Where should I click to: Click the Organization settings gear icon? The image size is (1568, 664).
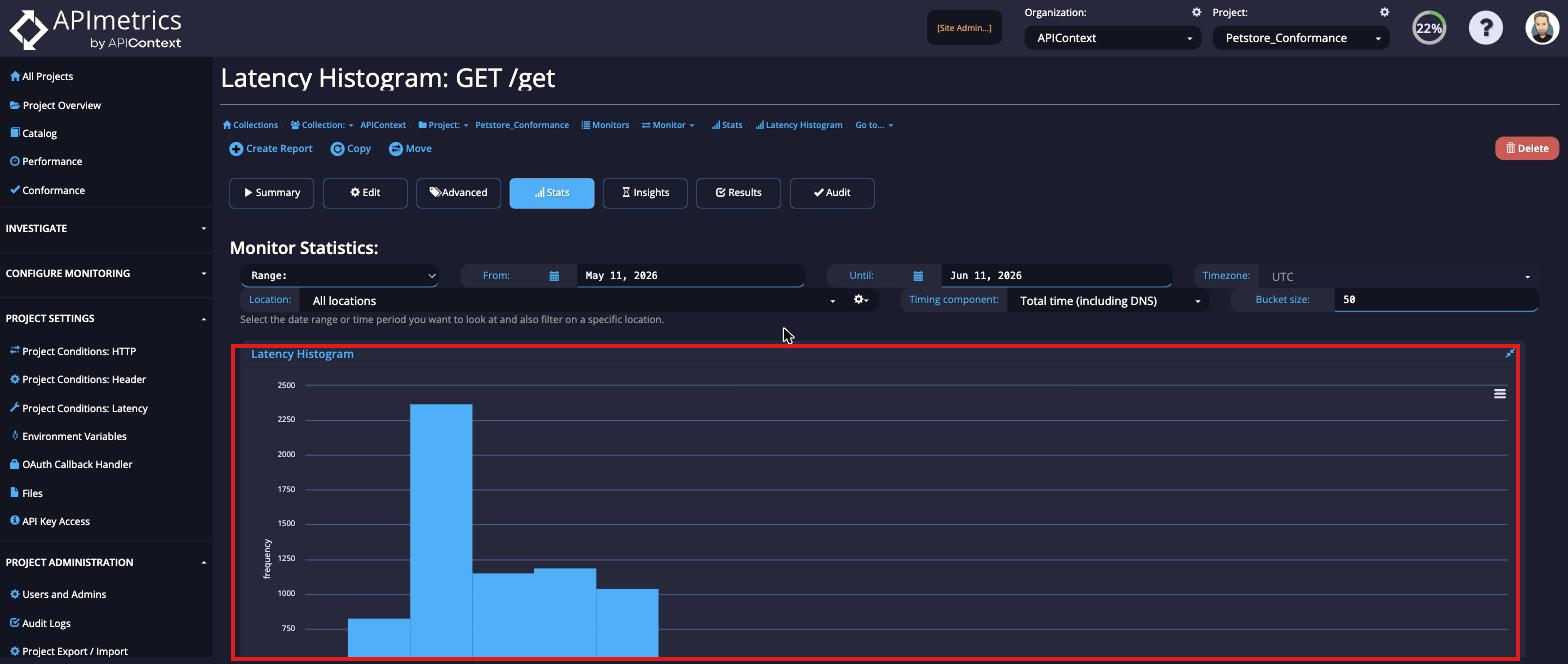1196,13
